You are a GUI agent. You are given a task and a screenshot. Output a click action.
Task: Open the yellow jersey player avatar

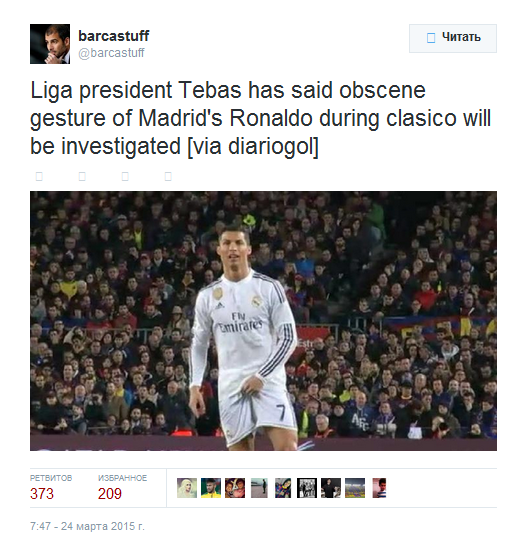pos(211,488)
